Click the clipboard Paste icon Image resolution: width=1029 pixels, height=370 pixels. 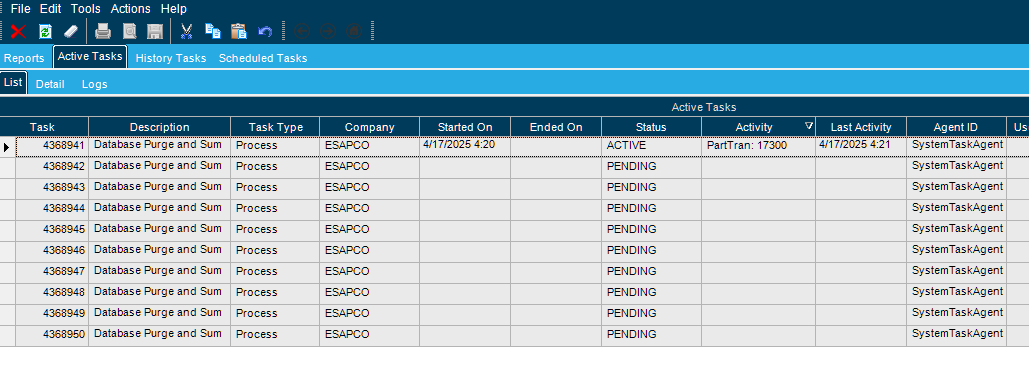click(x=239, y=31)
